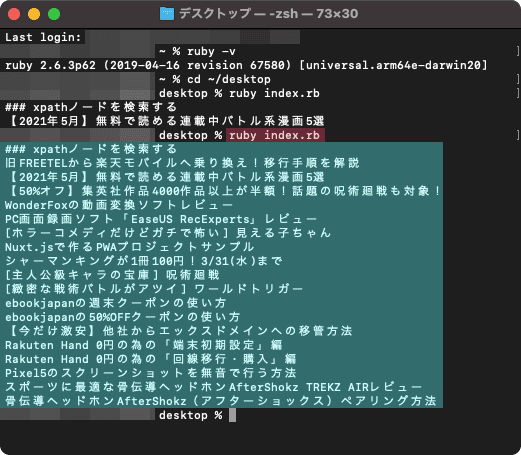521x455 pixels.
Task: Click the WonderFox video converter review line
Action: click(x=119, y=205)
